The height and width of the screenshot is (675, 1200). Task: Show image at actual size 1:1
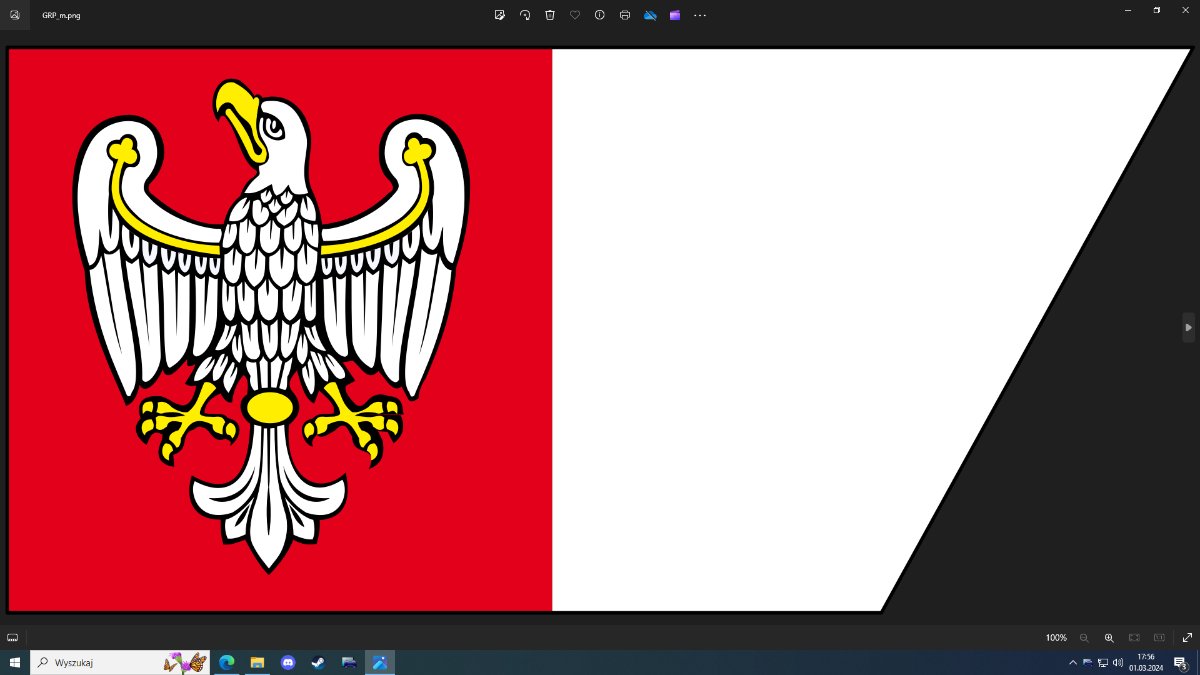coord(1159,637)
